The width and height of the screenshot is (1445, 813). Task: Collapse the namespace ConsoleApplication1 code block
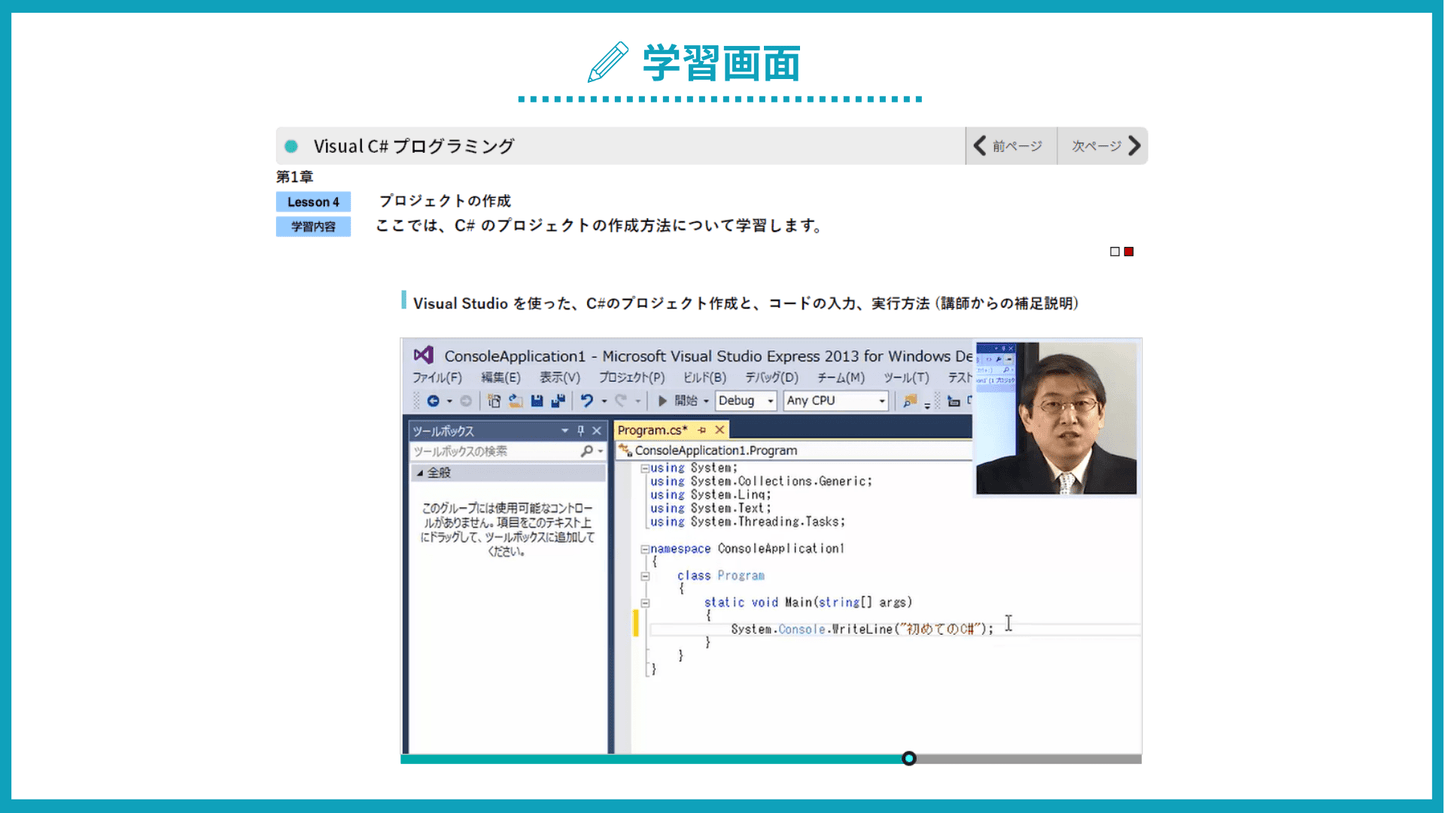click(645, 549)
